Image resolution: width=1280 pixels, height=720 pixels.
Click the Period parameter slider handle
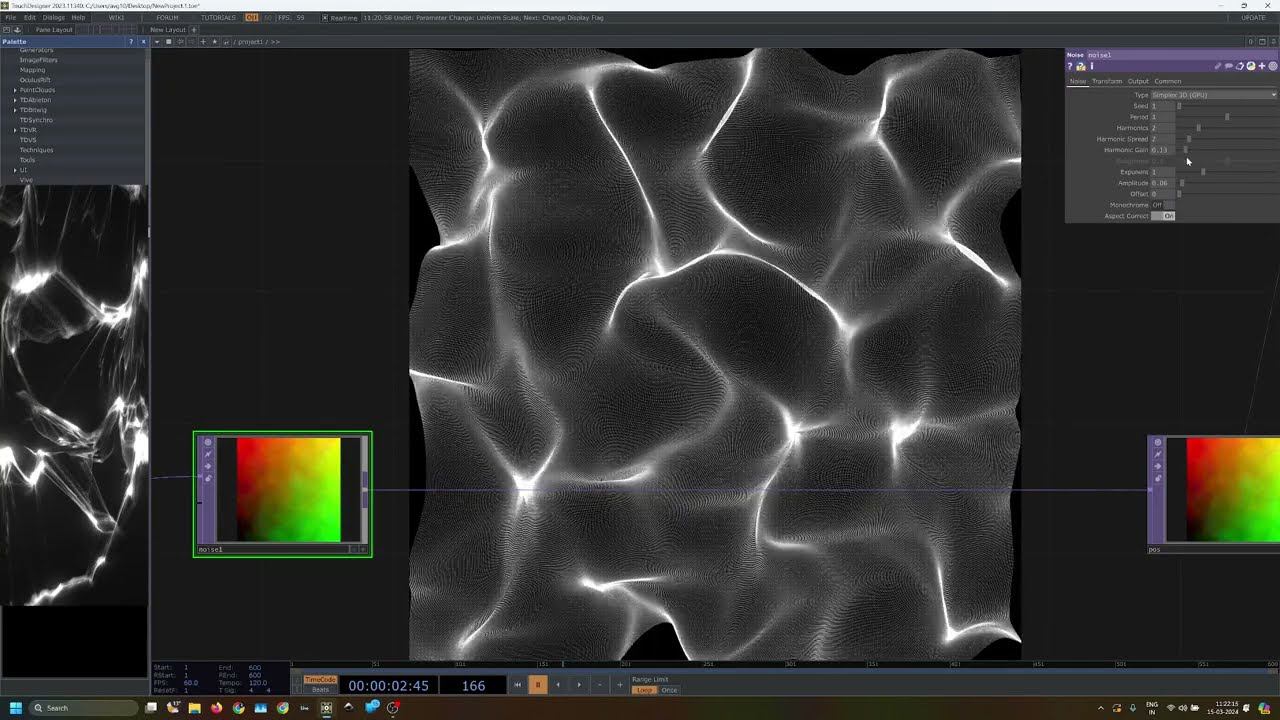[x=1227, y=117]
